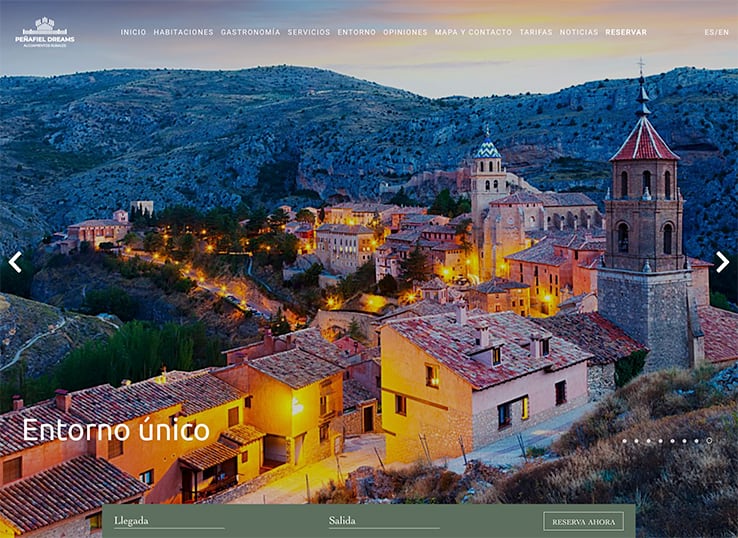Click the Reservar link in the header

[x=626, y=32]
